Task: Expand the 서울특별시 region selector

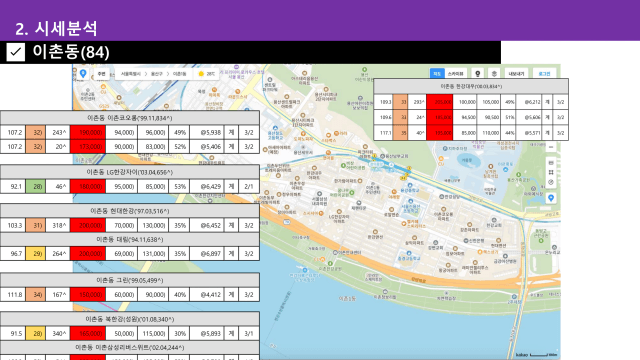Action: point(131,74)
